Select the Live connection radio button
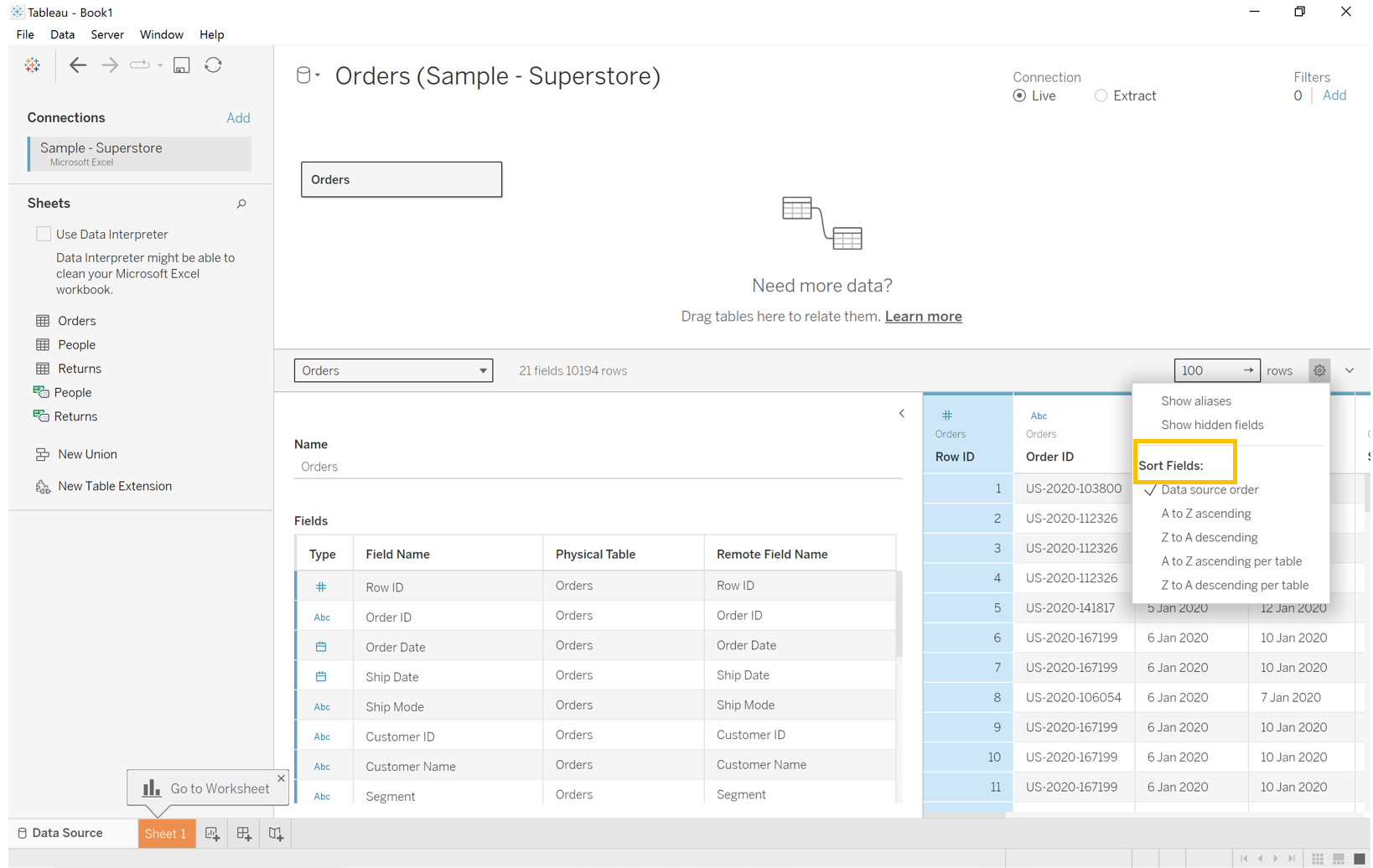Image resolution: width=1373 pixels, height=868 pixels. click(x=1018, y=96)
